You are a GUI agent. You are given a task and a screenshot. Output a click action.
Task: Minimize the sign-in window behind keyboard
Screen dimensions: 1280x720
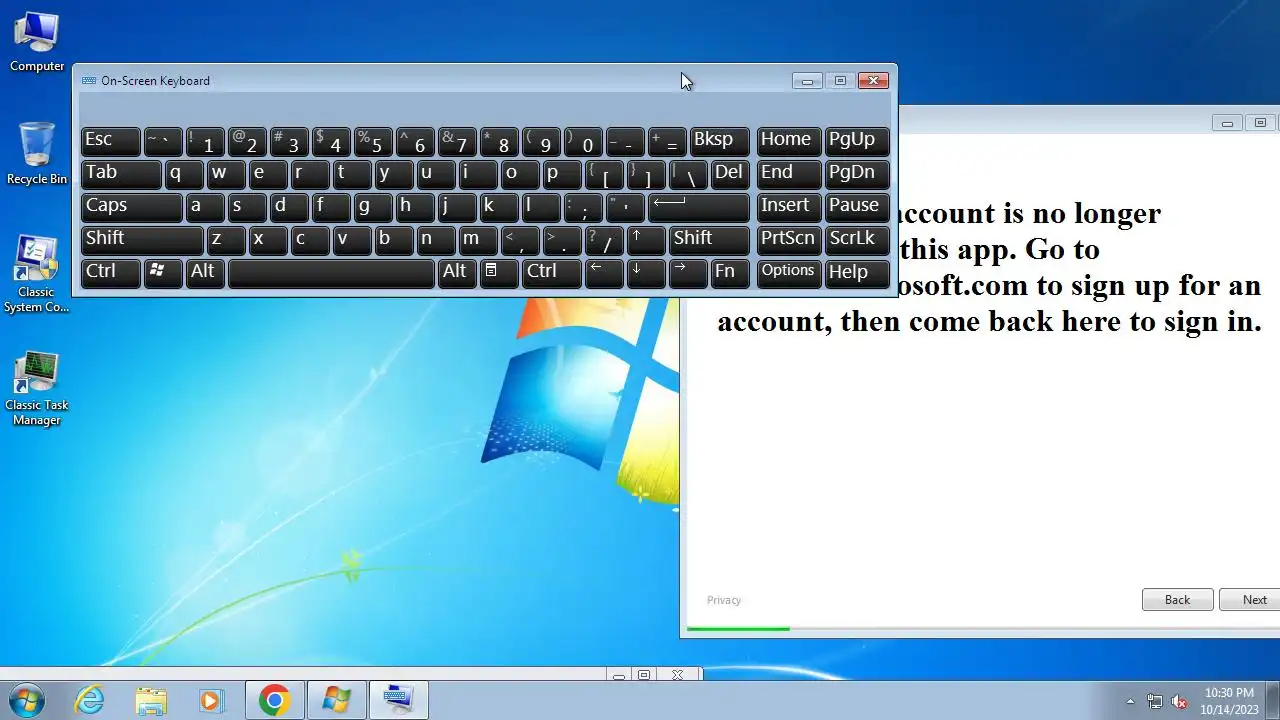pos(1227,123)
